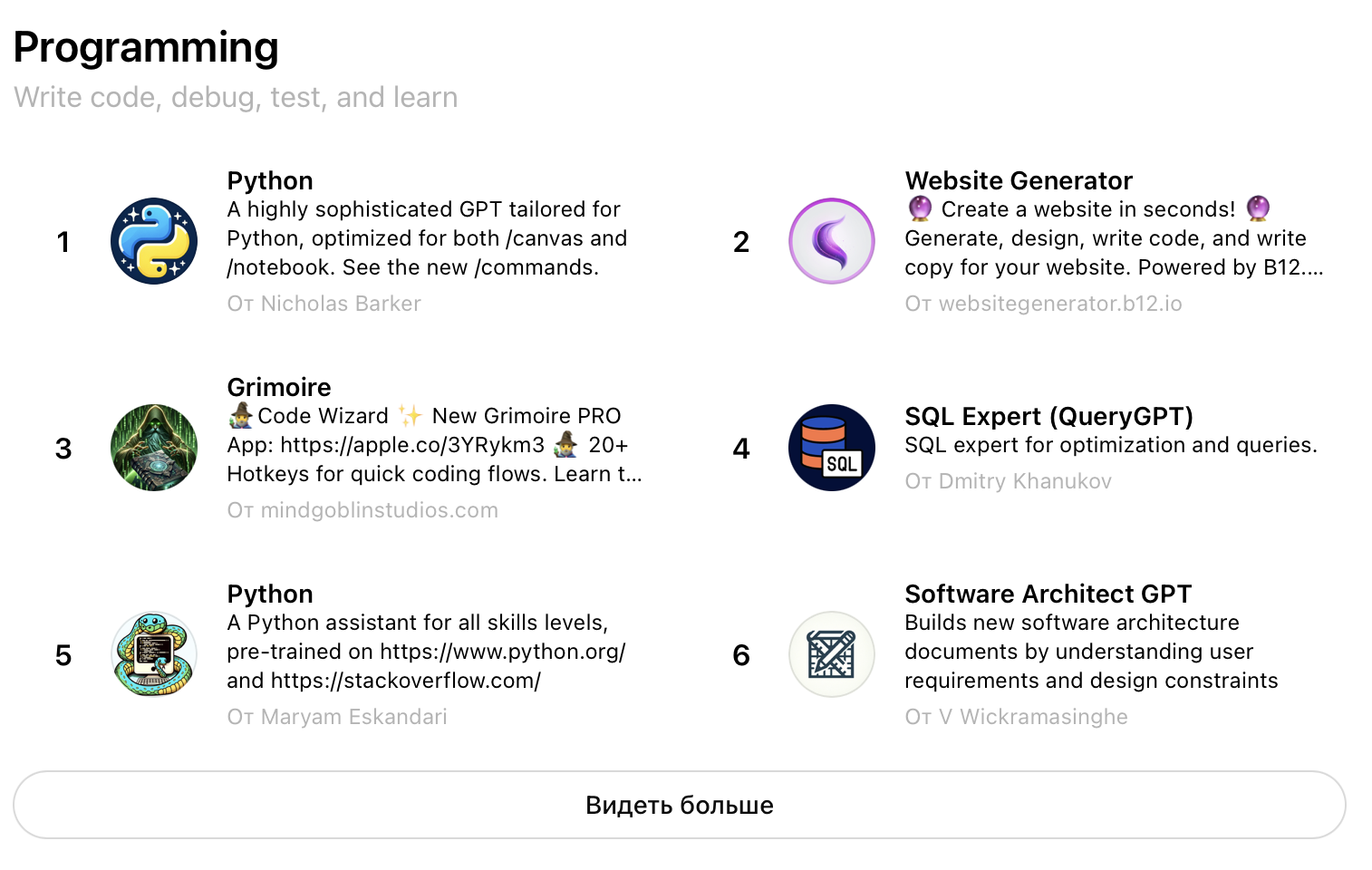Click author text От Dmitry Khanukov

click(x=1008, y=481)
